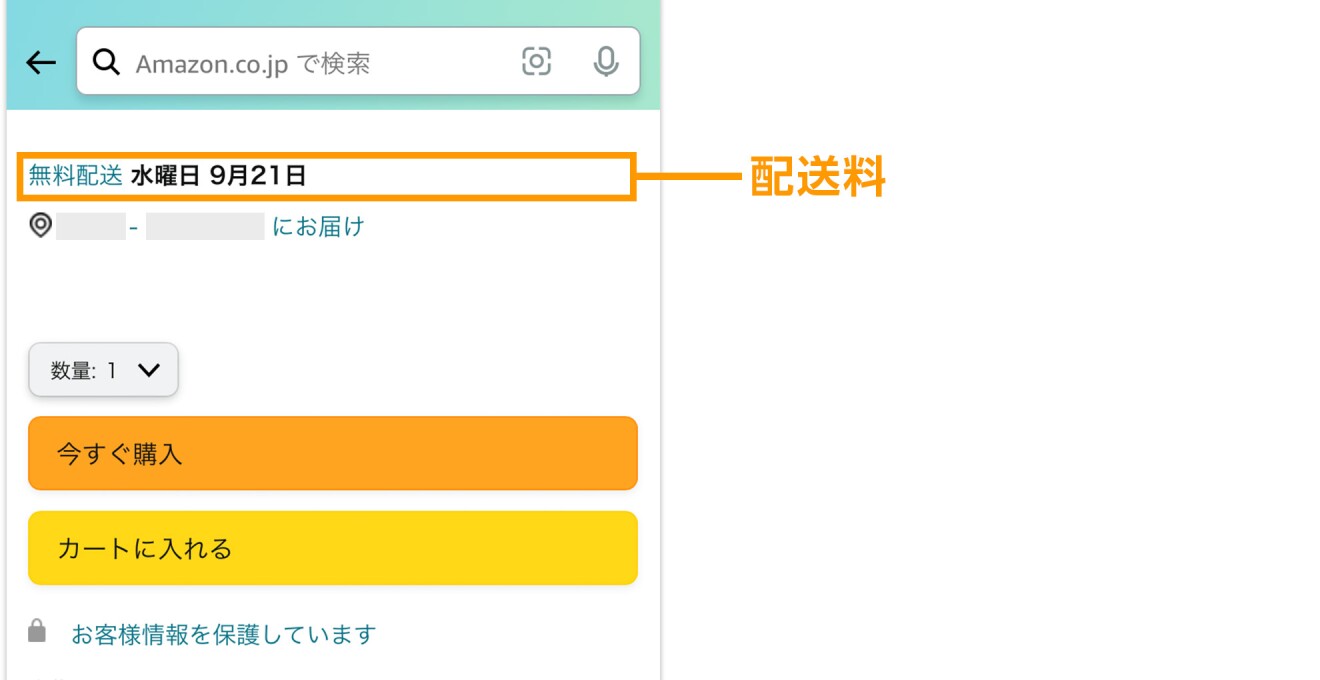
Task: Click the magnifying glass search icon
Action: (106, 62)
